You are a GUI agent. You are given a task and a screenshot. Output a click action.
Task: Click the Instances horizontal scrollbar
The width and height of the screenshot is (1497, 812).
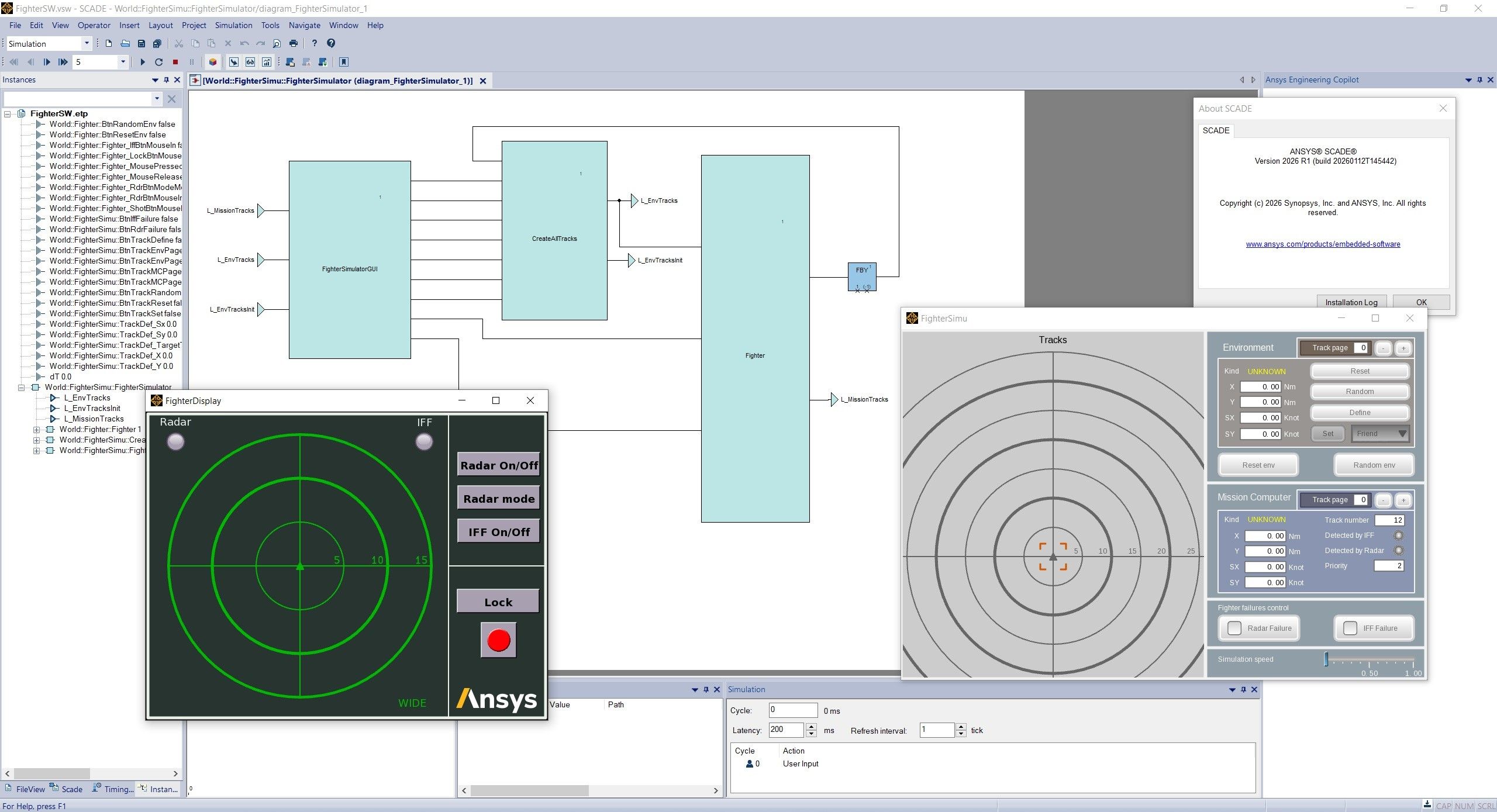tap(91, 773)
